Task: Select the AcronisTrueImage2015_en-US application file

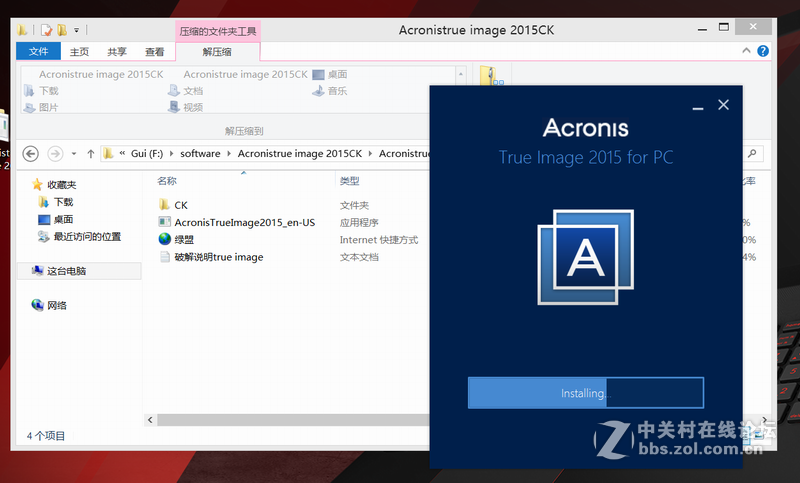Action: 244,222
